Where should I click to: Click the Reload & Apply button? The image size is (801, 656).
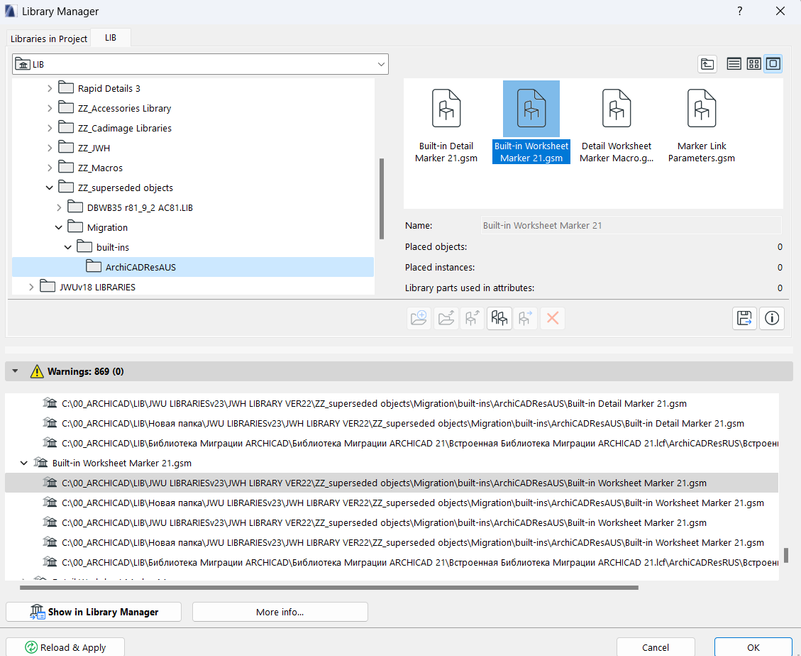65,647
